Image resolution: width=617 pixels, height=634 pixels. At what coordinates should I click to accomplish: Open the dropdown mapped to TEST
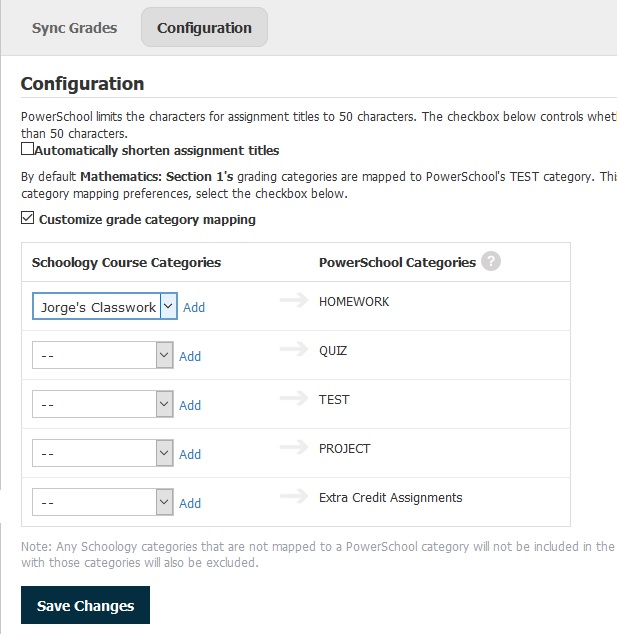[x=102, y=404]
